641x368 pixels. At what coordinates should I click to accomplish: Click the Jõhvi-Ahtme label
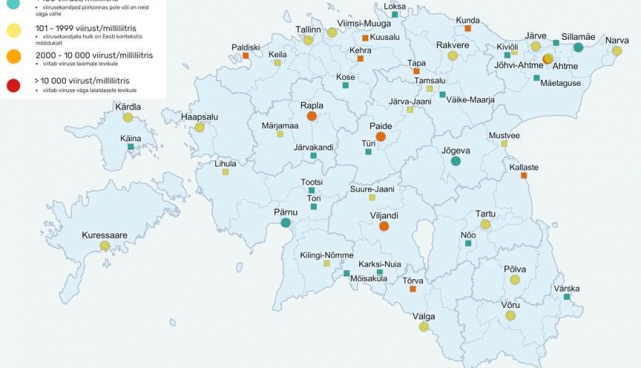click(518, 65)
